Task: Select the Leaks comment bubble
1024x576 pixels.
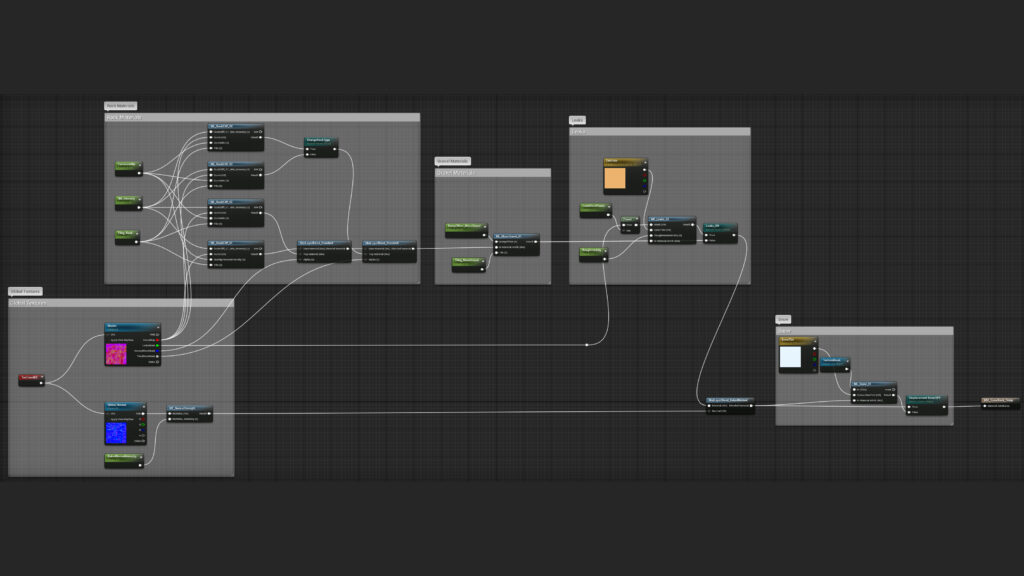Action: 577,120
